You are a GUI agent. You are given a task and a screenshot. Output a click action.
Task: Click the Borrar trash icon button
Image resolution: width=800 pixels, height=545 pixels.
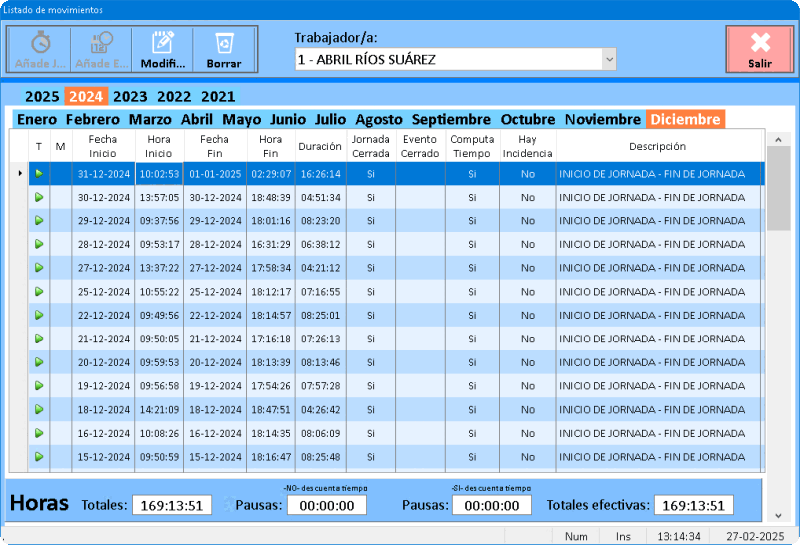pos(223,48)
